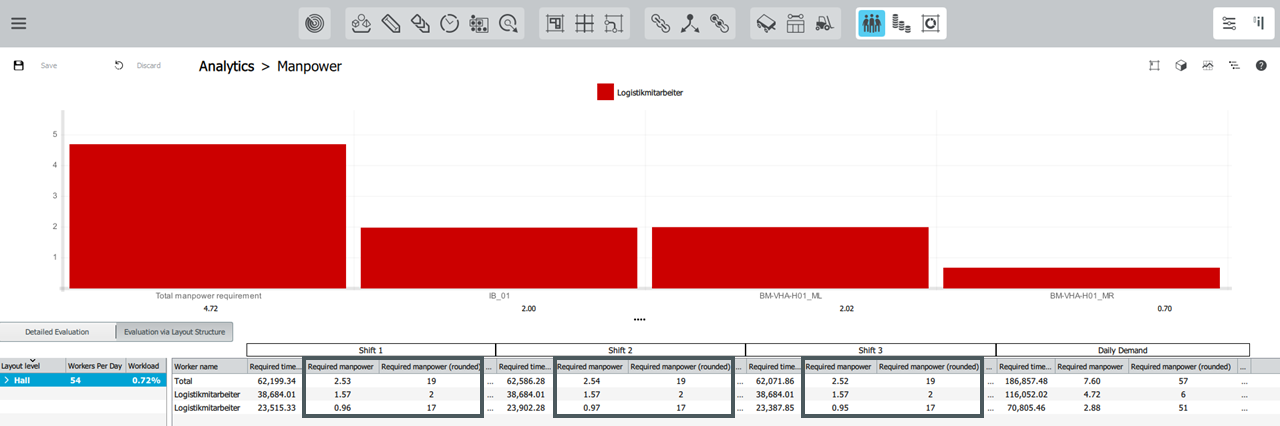This screenshot has width=1280, height=426.
Task: Open the 3D cube view icon
Action: point(1181,65)
